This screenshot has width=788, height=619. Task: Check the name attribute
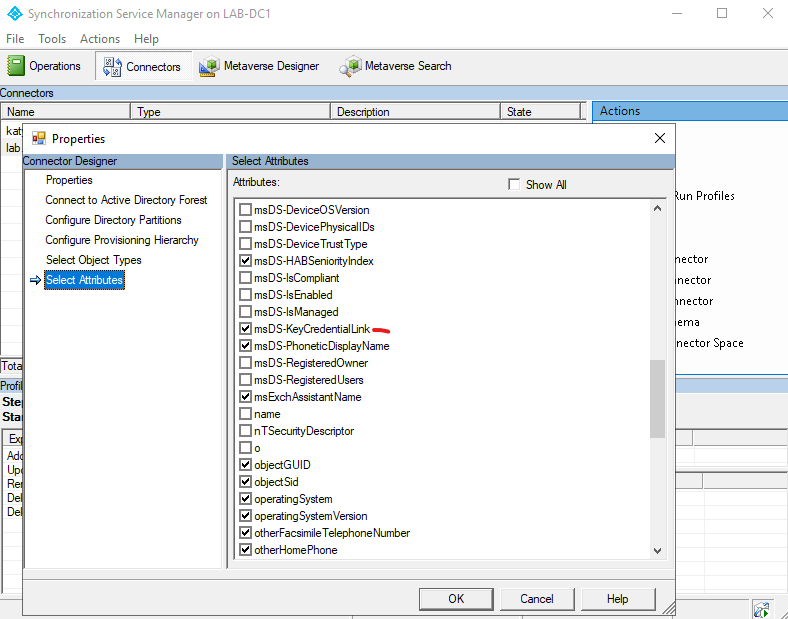coord(245,414)
